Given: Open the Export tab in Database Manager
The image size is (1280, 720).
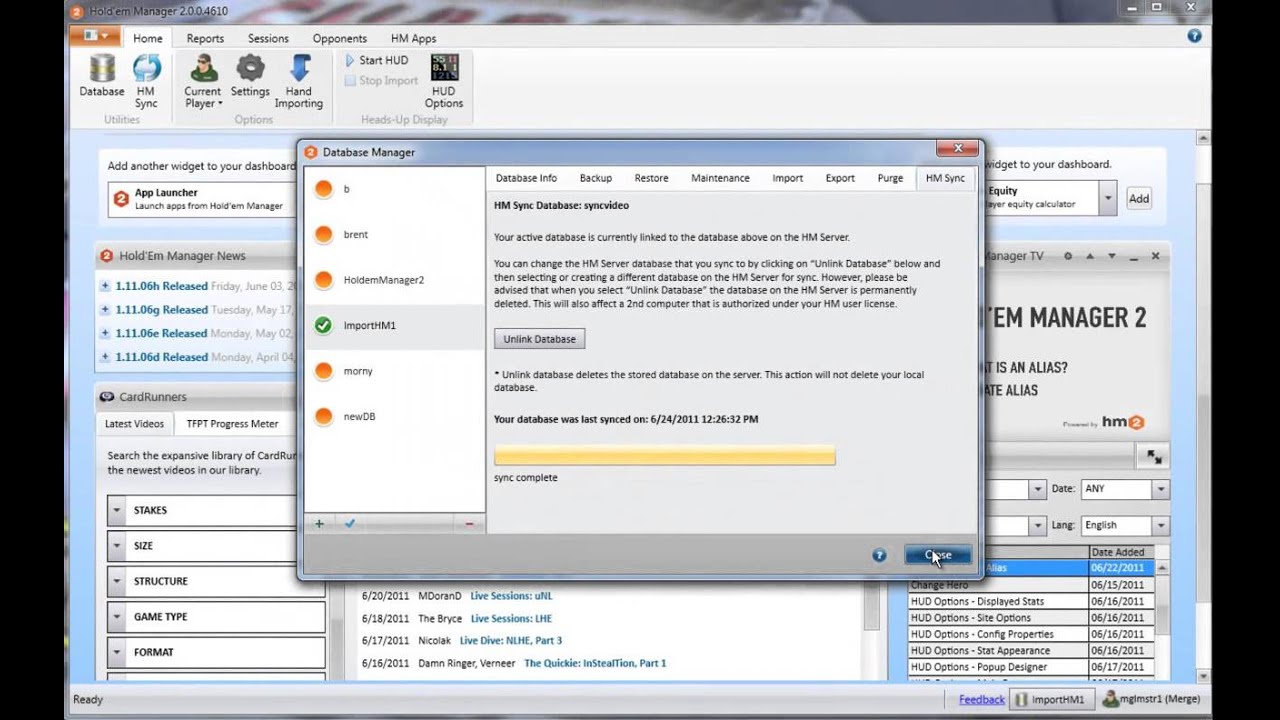Looking at the screenshot, I should tap(840, 178).
